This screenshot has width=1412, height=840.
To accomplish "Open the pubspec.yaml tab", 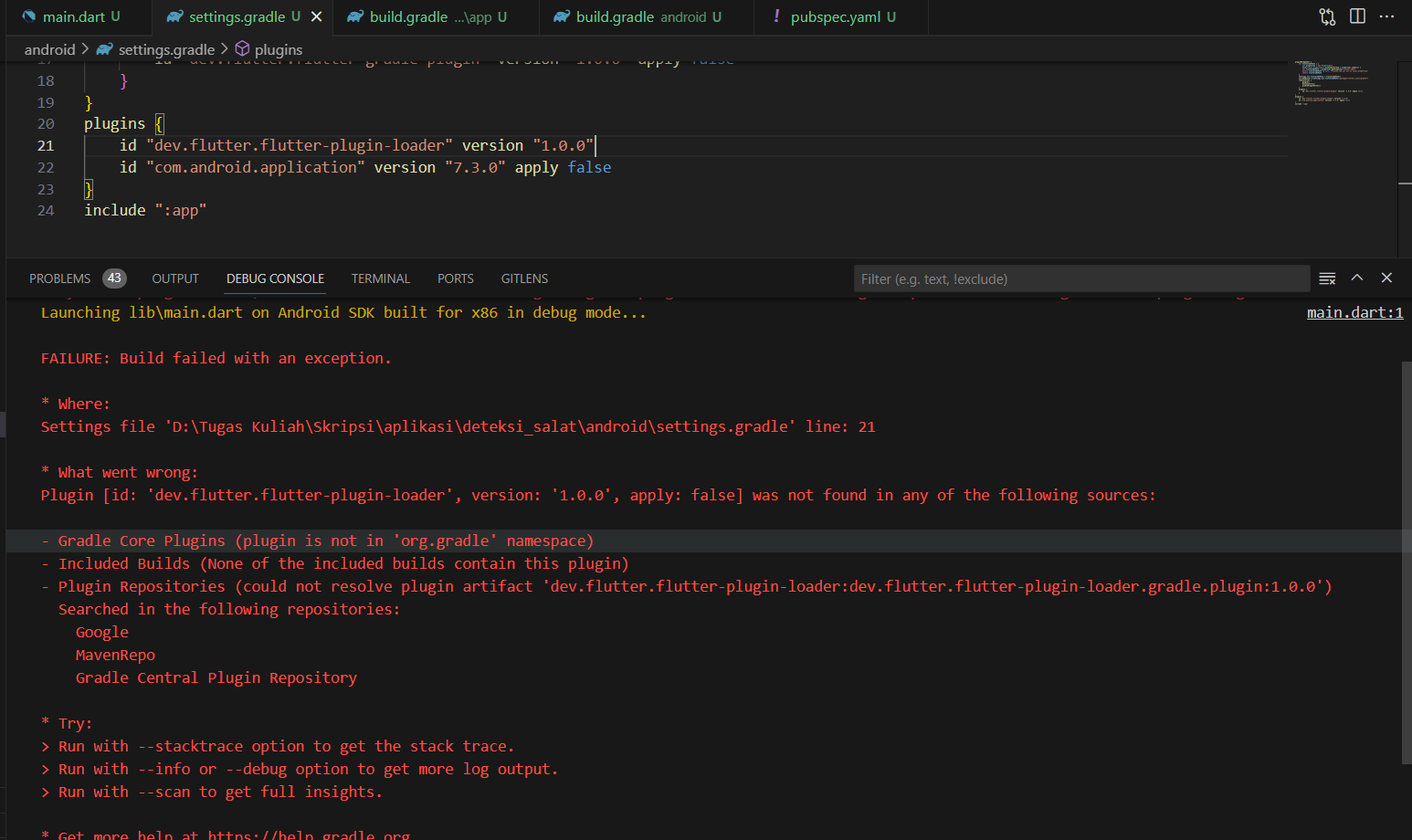I will [x=841, y=16].
